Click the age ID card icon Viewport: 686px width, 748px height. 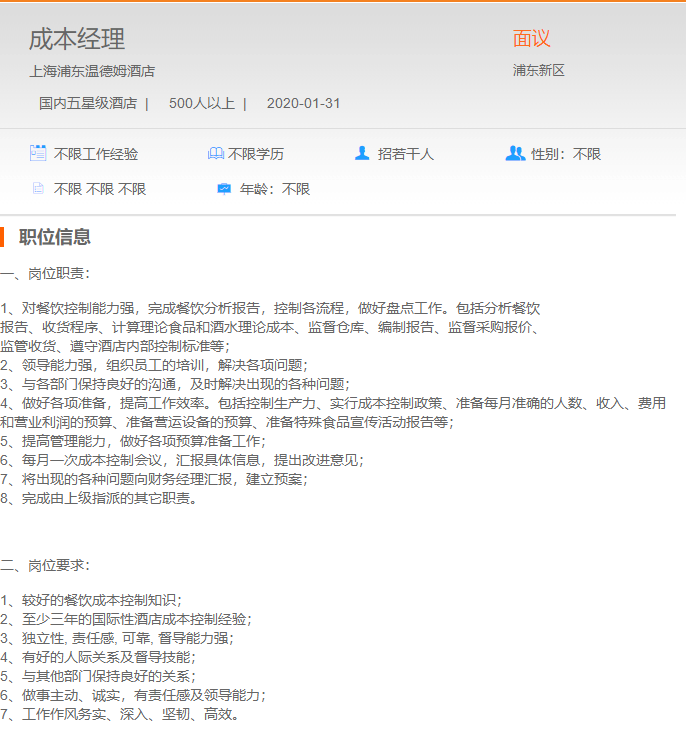(x=224, y=188)
